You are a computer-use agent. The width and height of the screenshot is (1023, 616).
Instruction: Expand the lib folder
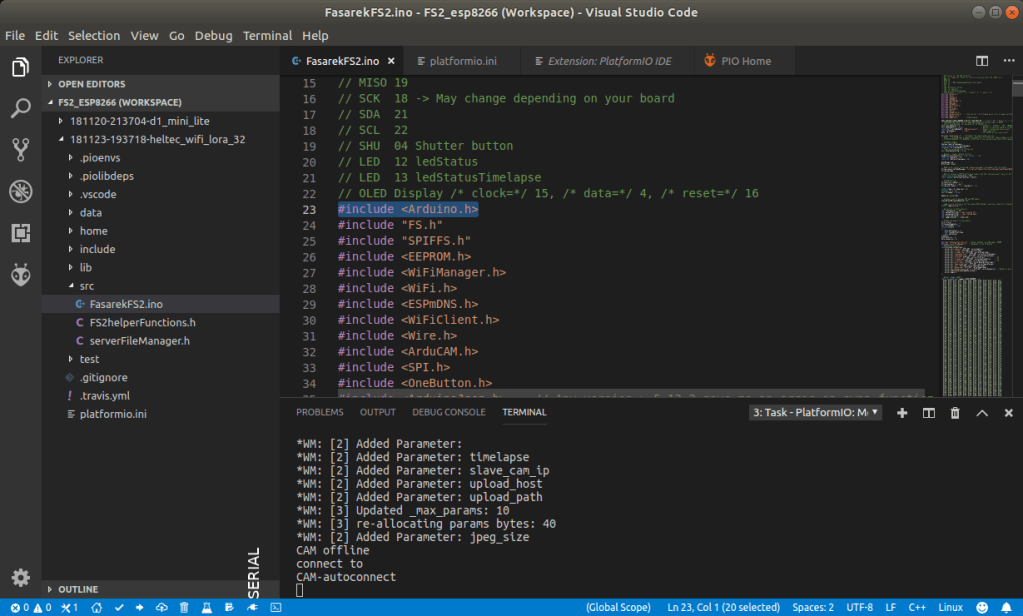coord(85,267)
